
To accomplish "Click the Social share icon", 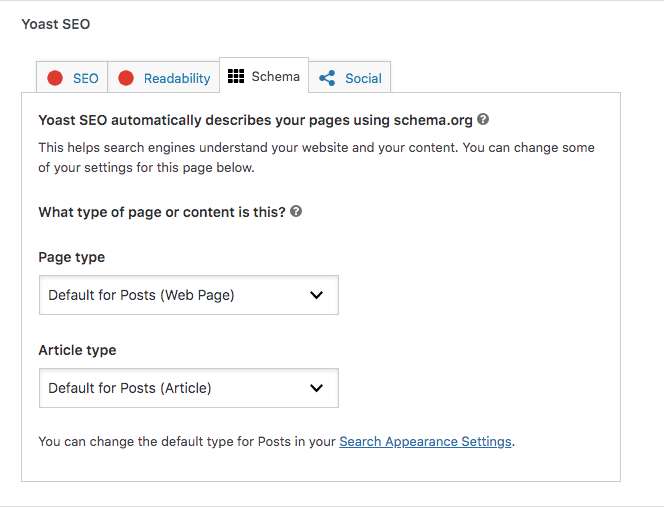I will (x=327, y=78).
